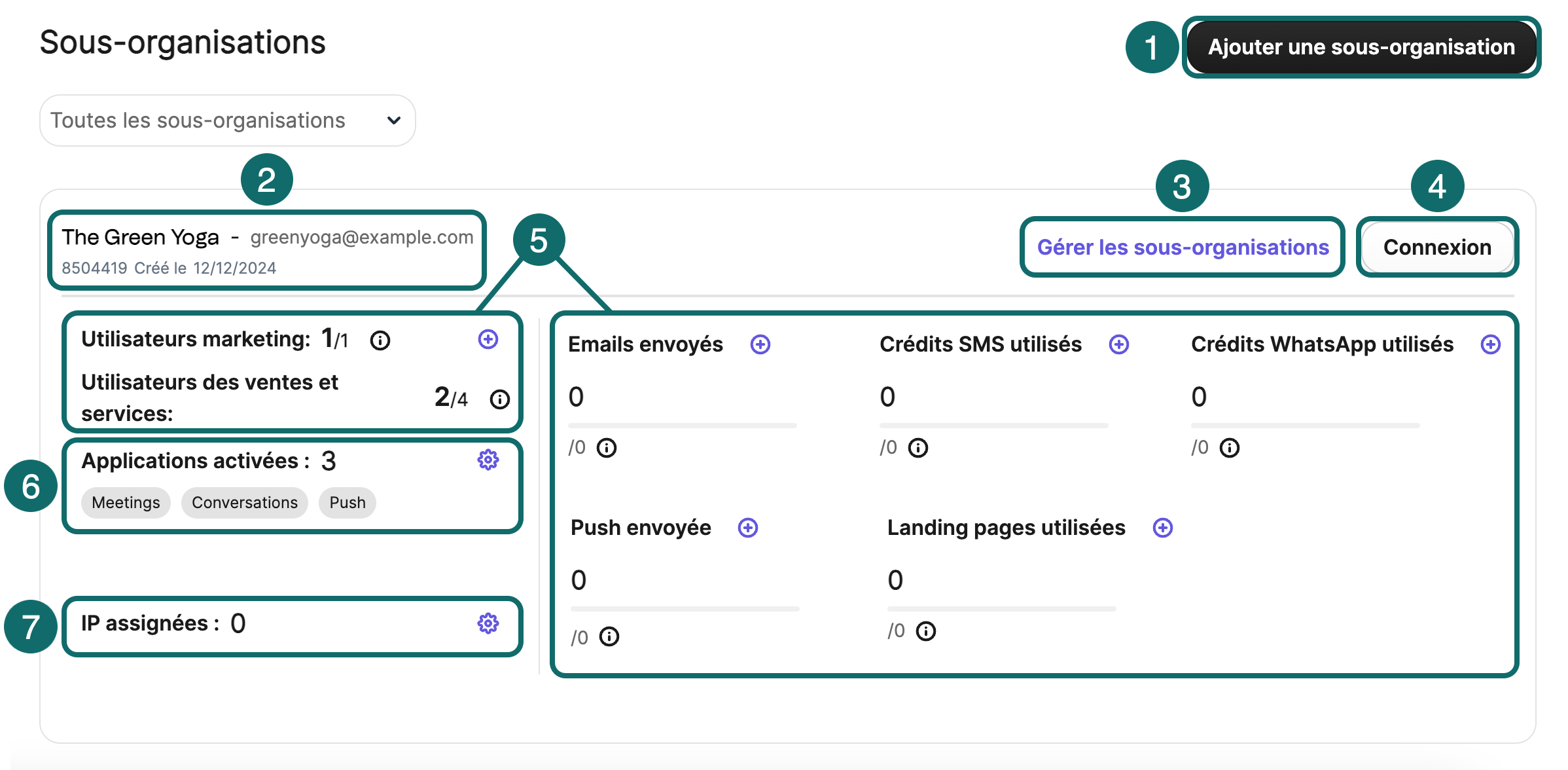Click Crédits SMS utilisés heading text
Screen dimensions: 1568x770
[x=980, y=344]
